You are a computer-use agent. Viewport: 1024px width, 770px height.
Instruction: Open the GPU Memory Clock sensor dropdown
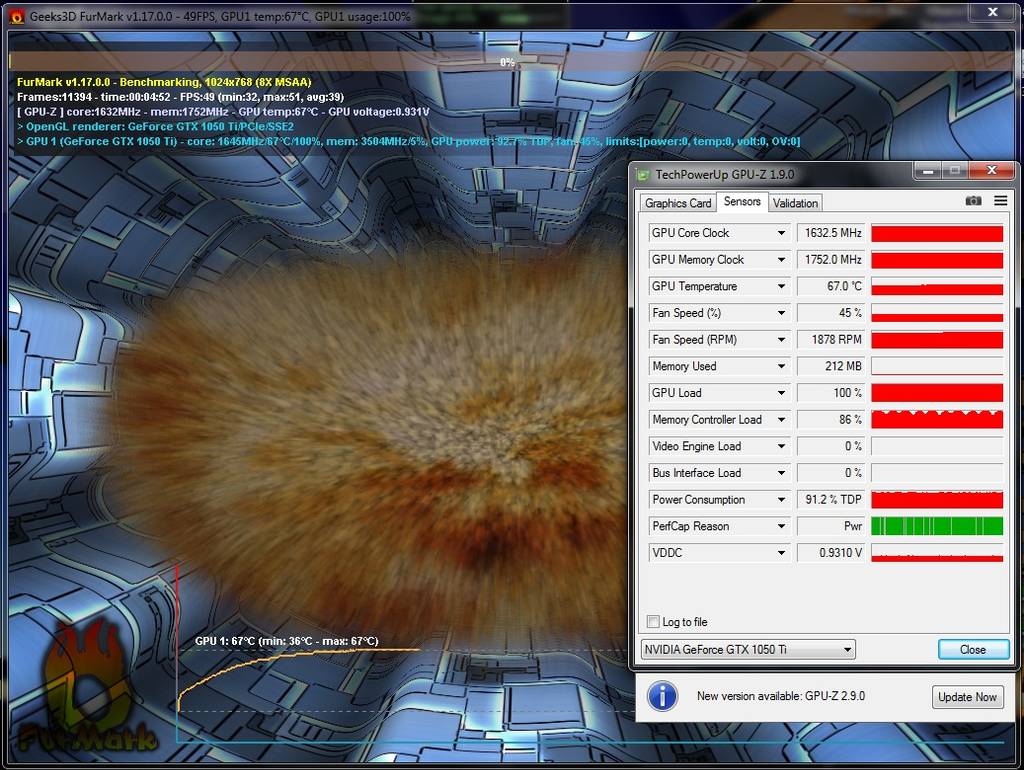(781, 260)
